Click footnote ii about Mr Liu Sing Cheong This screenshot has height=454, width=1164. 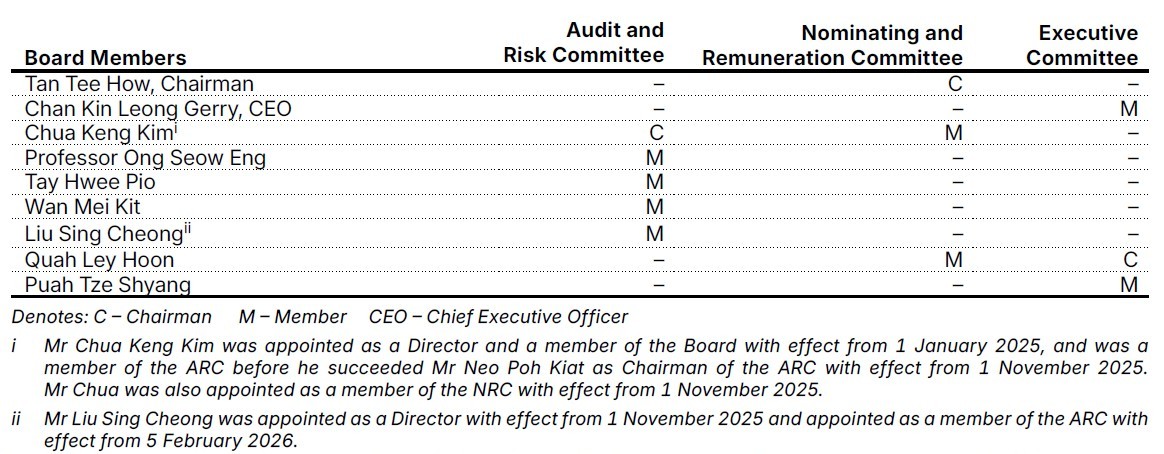click(x=596, y=429)
